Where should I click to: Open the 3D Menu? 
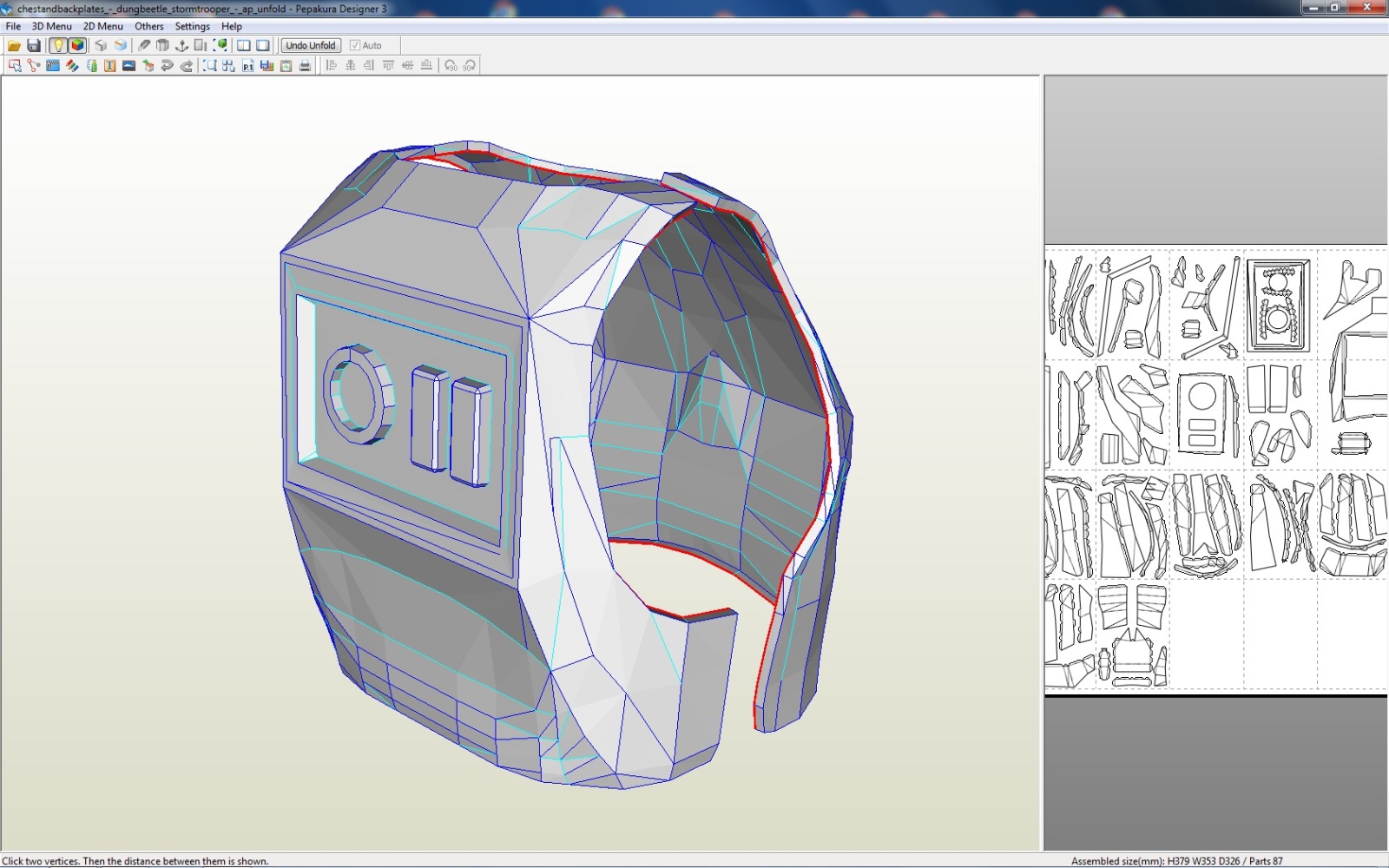point(52,26)
